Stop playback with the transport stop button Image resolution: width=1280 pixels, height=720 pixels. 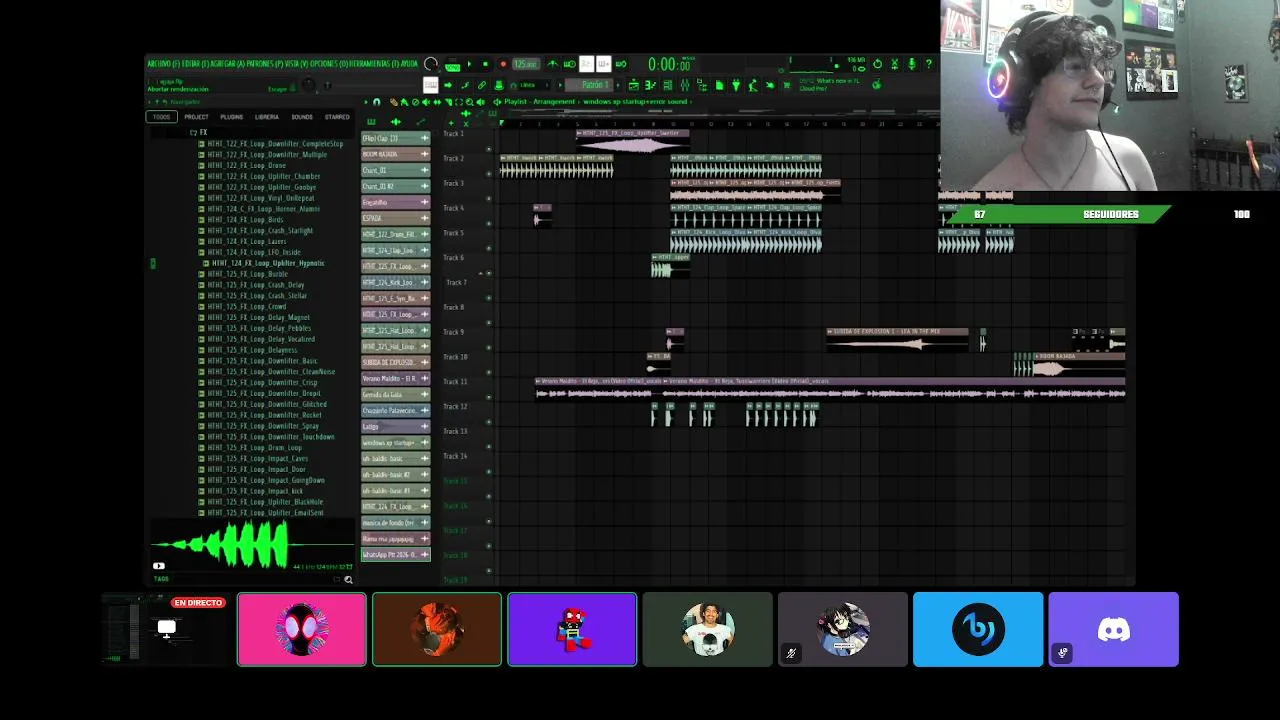pyautogui.click(x=486, y=64)
